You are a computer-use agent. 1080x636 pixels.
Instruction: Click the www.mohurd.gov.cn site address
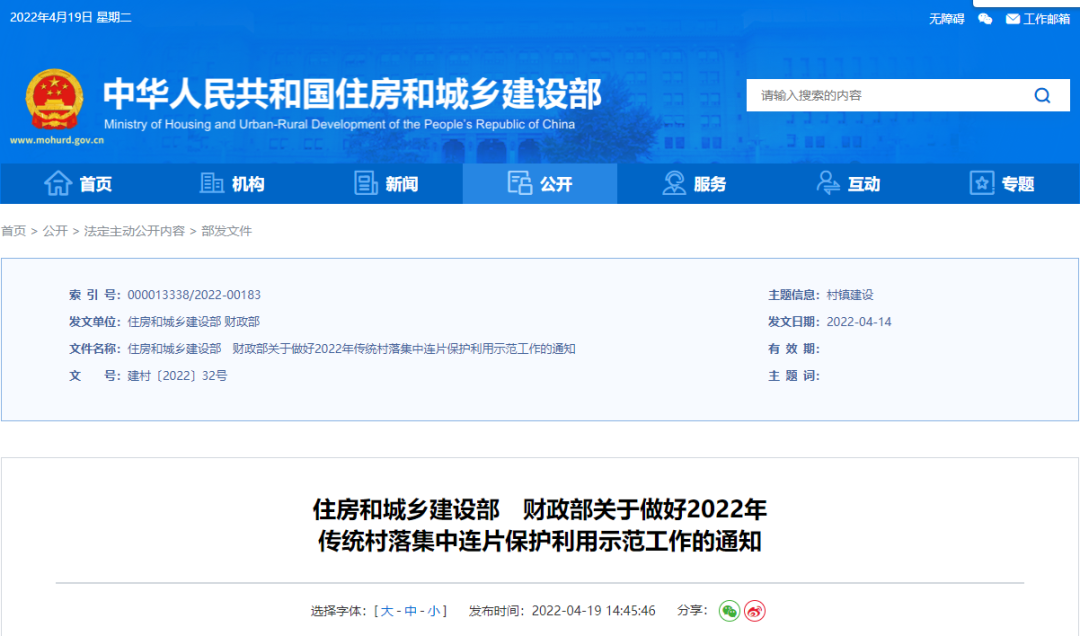point(56,140)
